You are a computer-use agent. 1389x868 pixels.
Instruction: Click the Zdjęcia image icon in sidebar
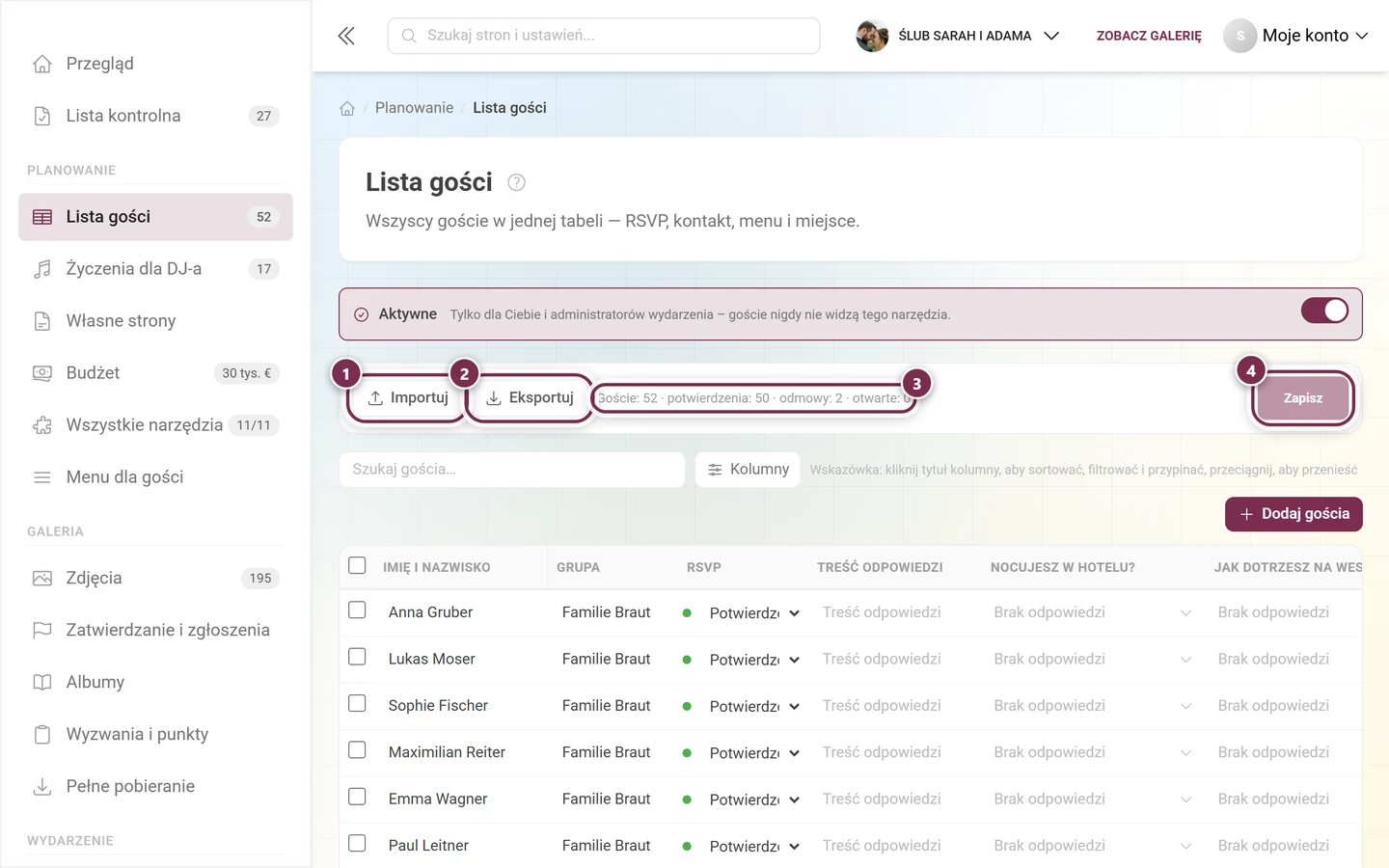[x=42, y=579]
